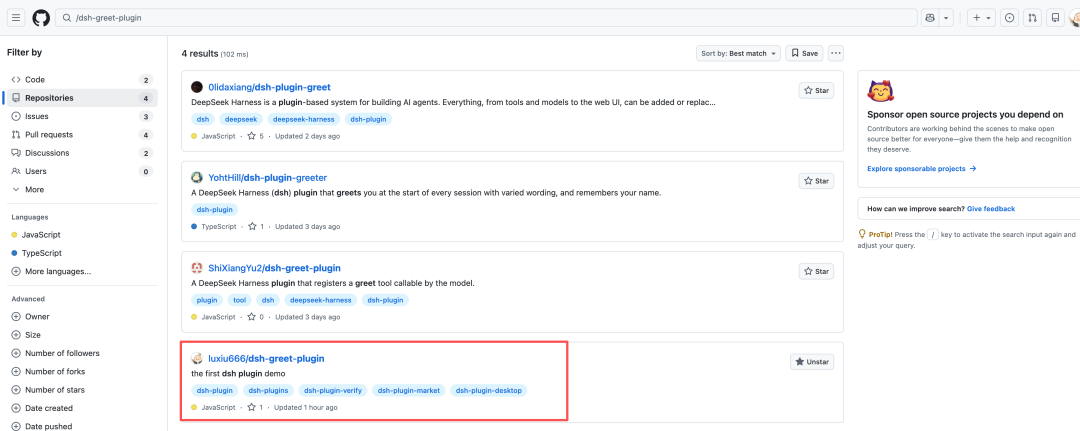
Task: Click the ShiXiangYu2 owner avatar
Action: click(x=197, y=268)
